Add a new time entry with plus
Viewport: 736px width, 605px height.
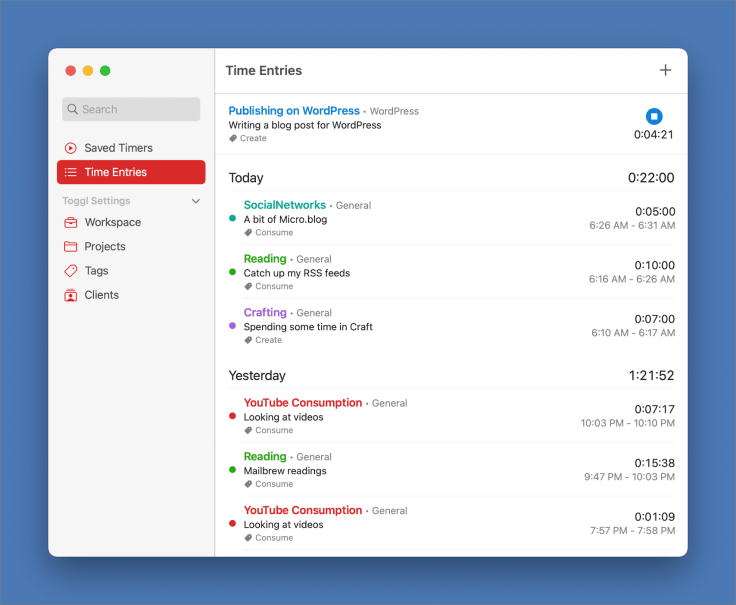point(665,70)
